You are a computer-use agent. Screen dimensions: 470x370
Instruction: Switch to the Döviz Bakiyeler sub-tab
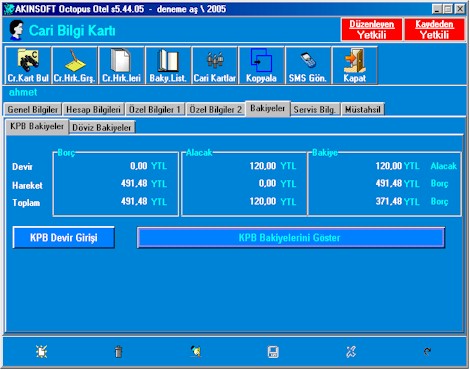(x=102, y=127)
